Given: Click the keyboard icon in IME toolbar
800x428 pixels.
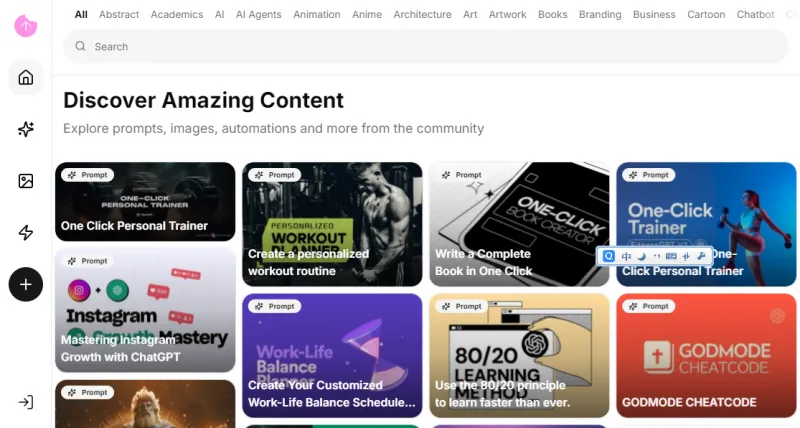Looking at the screenshot, I should pos(671,256).
